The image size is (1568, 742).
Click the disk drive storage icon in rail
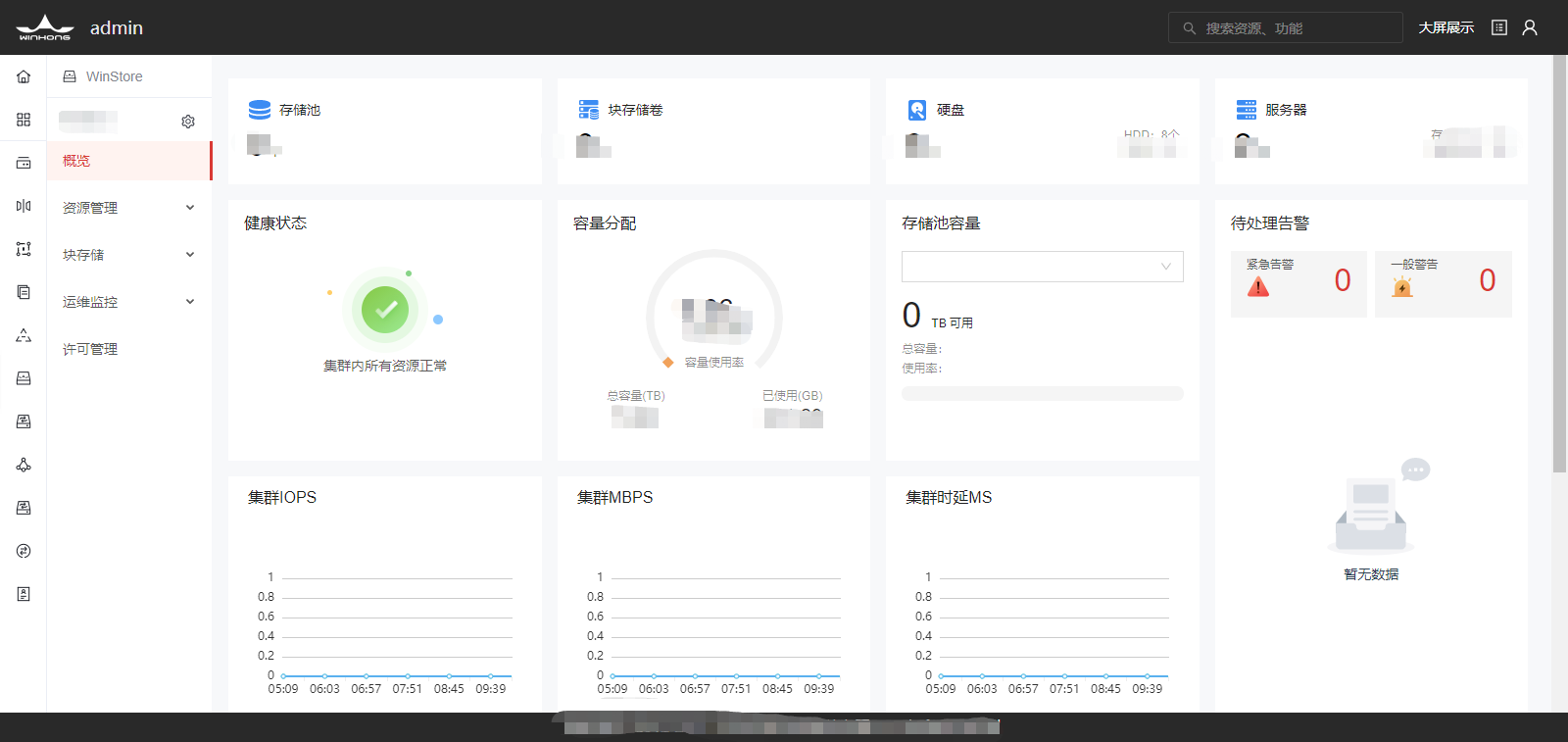coord(24,378)
